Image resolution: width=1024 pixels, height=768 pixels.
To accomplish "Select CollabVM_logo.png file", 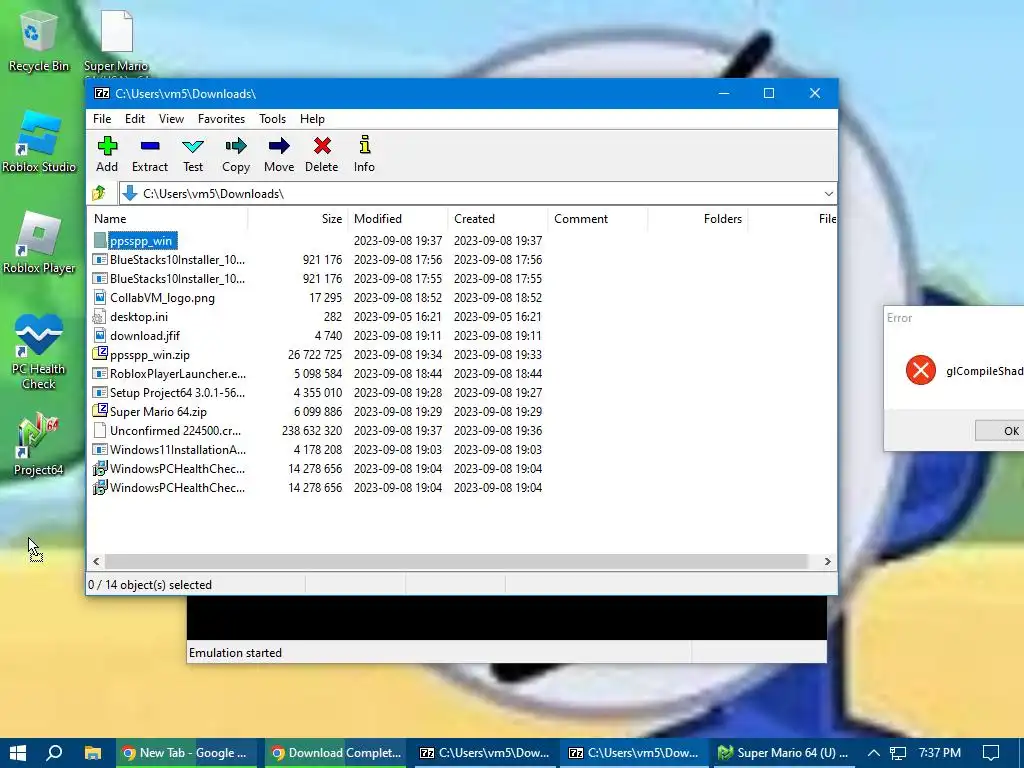I will [317, 297].
